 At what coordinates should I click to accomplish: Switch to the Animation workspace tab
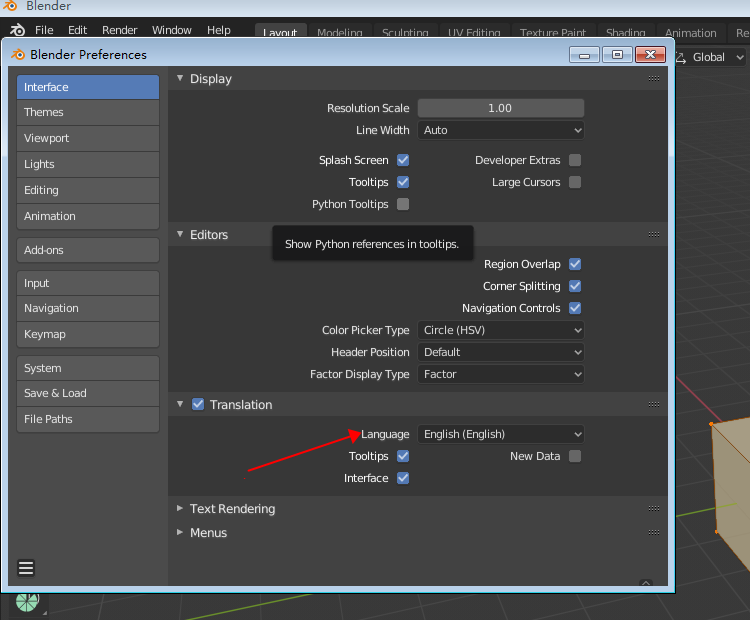pos(691,32)
